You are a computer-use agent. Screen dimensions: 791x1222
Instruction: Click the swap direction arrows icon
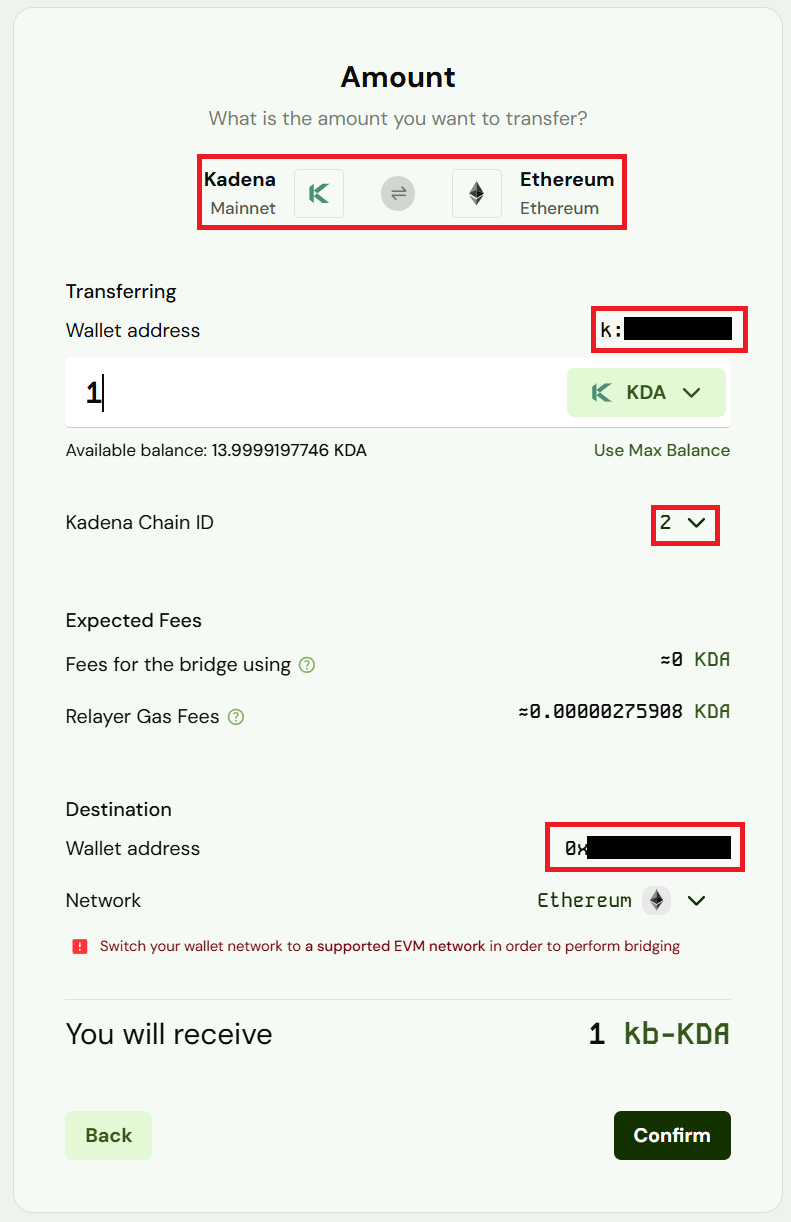398,194
